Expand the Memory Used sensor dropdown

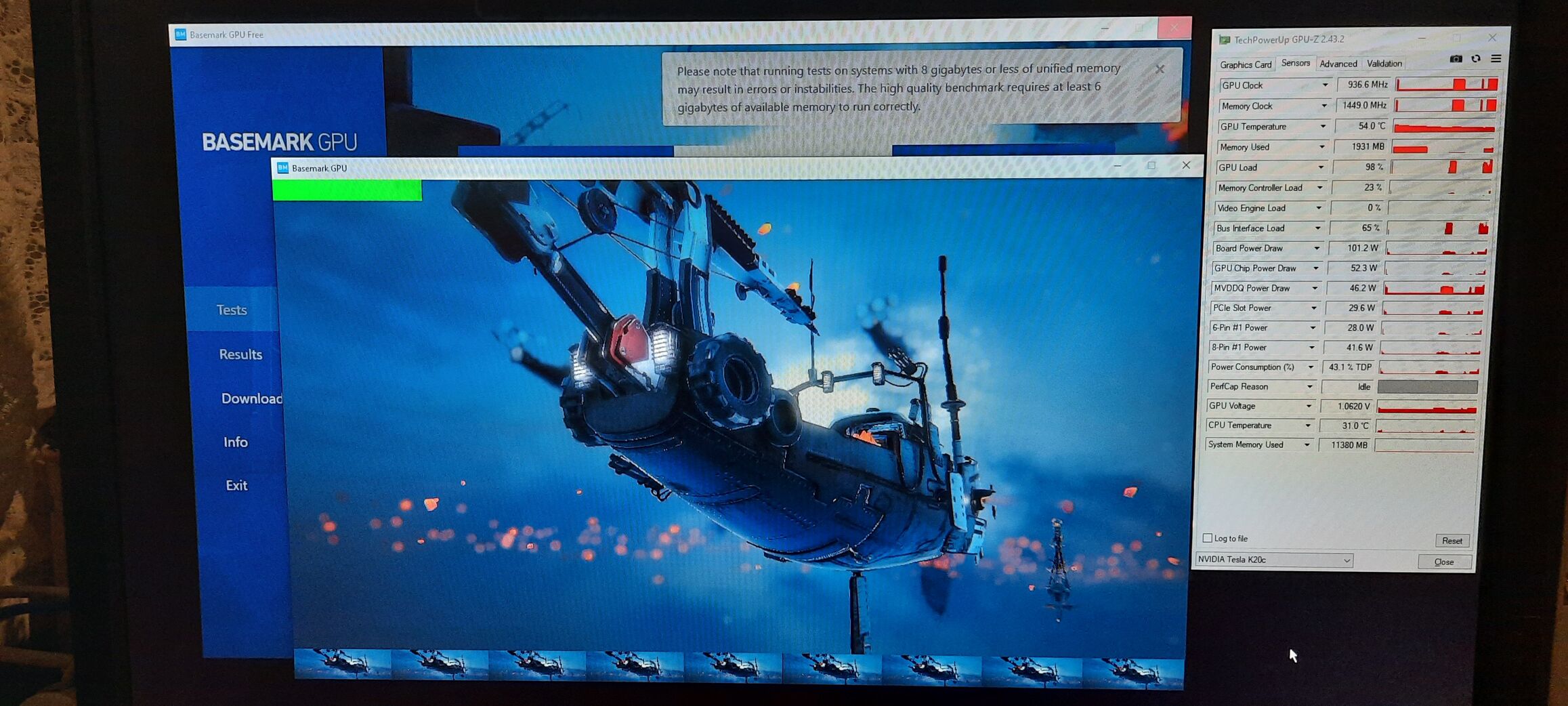point(1321,147)
